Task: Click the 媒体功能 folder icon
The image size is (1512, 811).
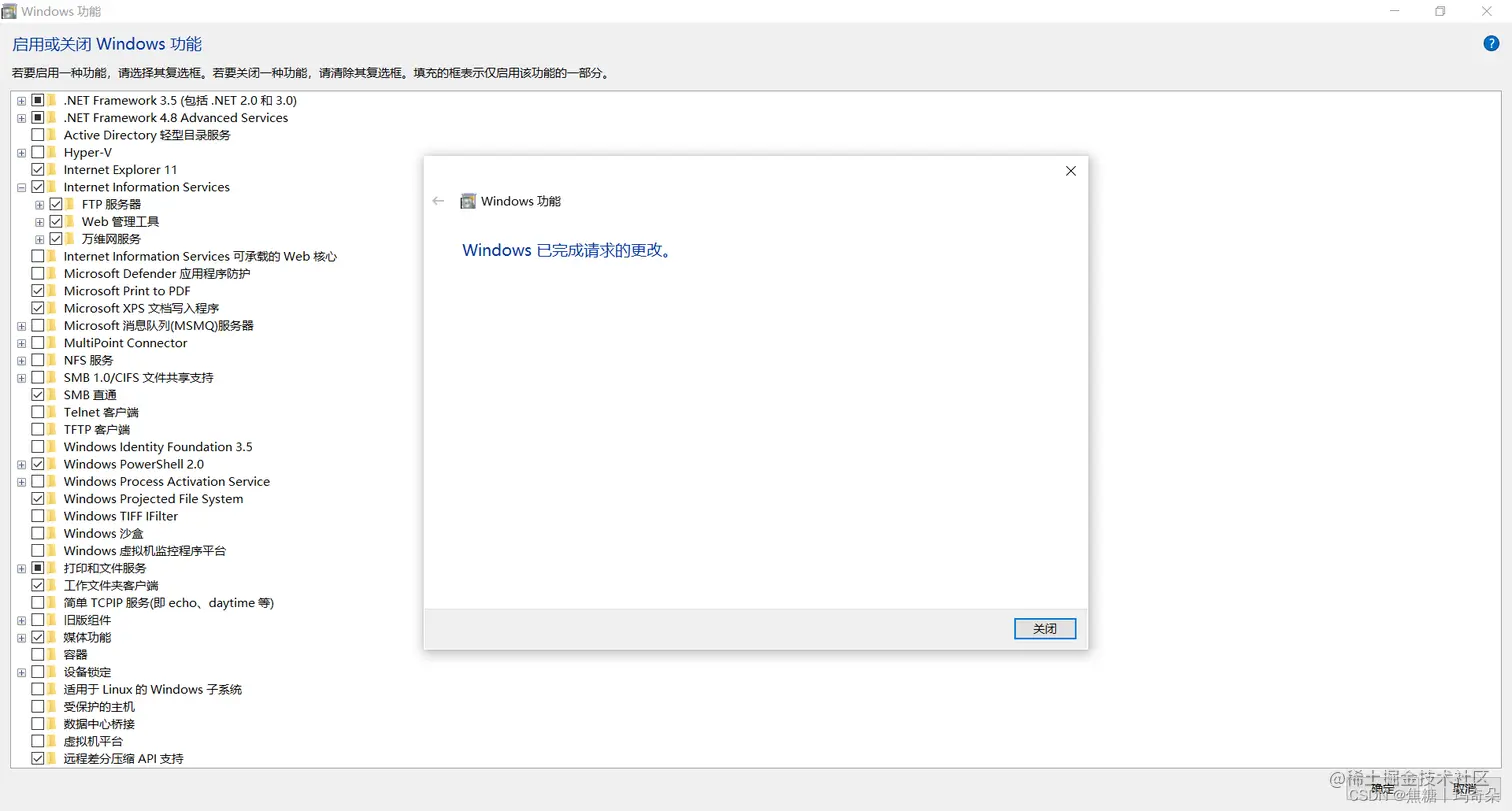Action: pos(52,637)
